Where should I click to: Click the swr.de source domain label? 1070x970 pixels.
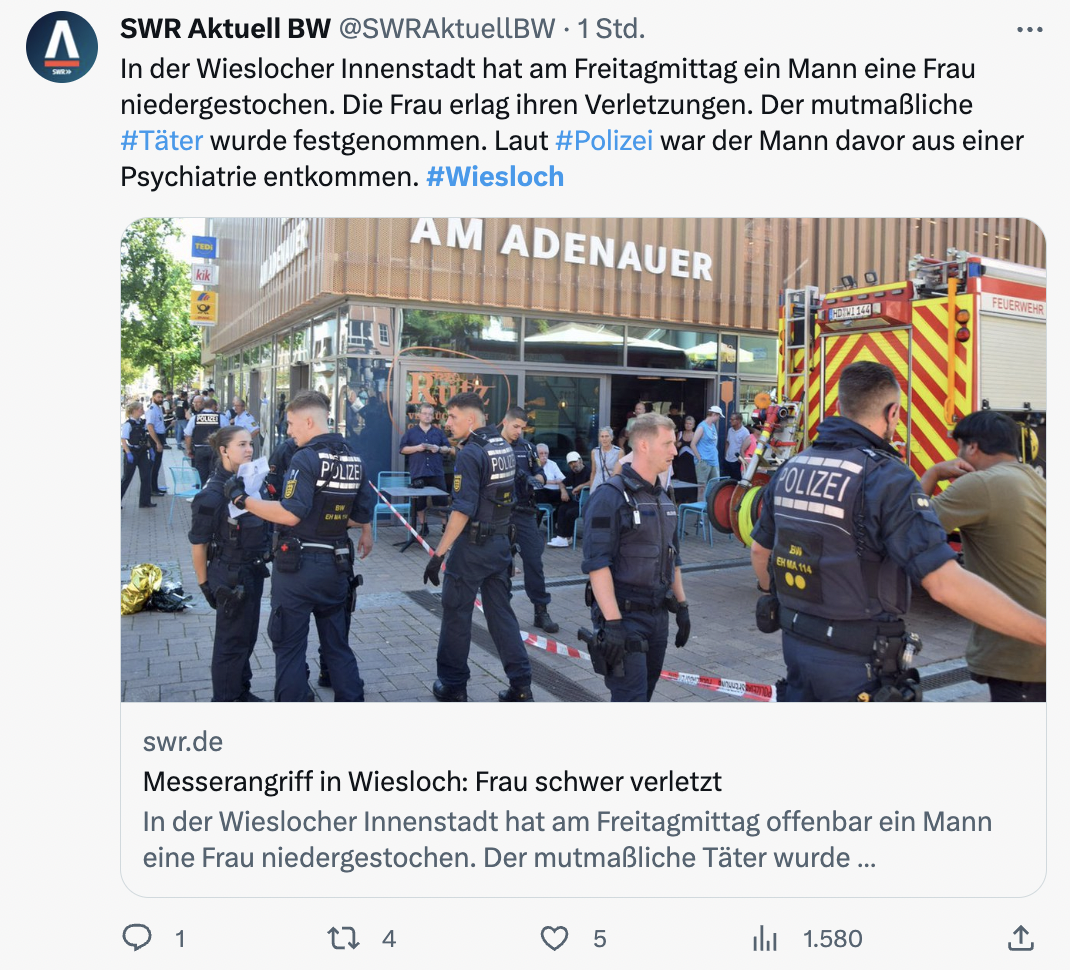[x=183, y=742]
